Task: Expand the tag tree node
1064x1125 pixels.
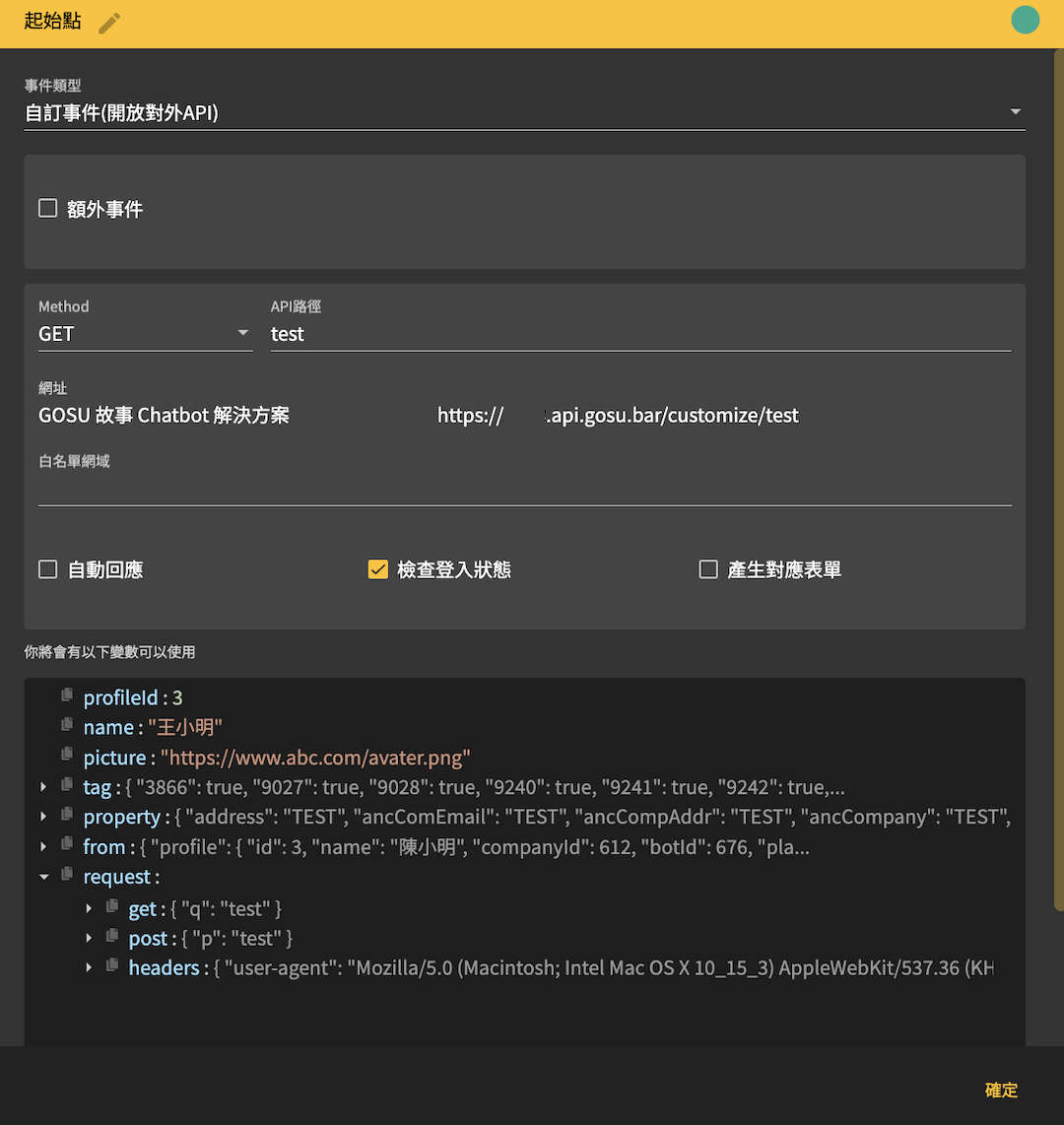Action: pos(43,787)
